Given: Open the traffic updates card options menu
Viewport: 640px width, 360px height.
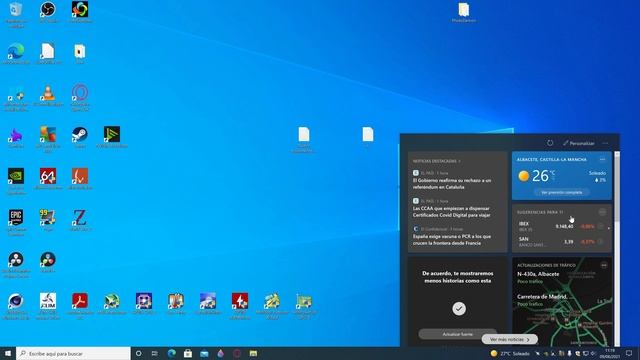Looking at the screenshot, I should pos(604,265).
